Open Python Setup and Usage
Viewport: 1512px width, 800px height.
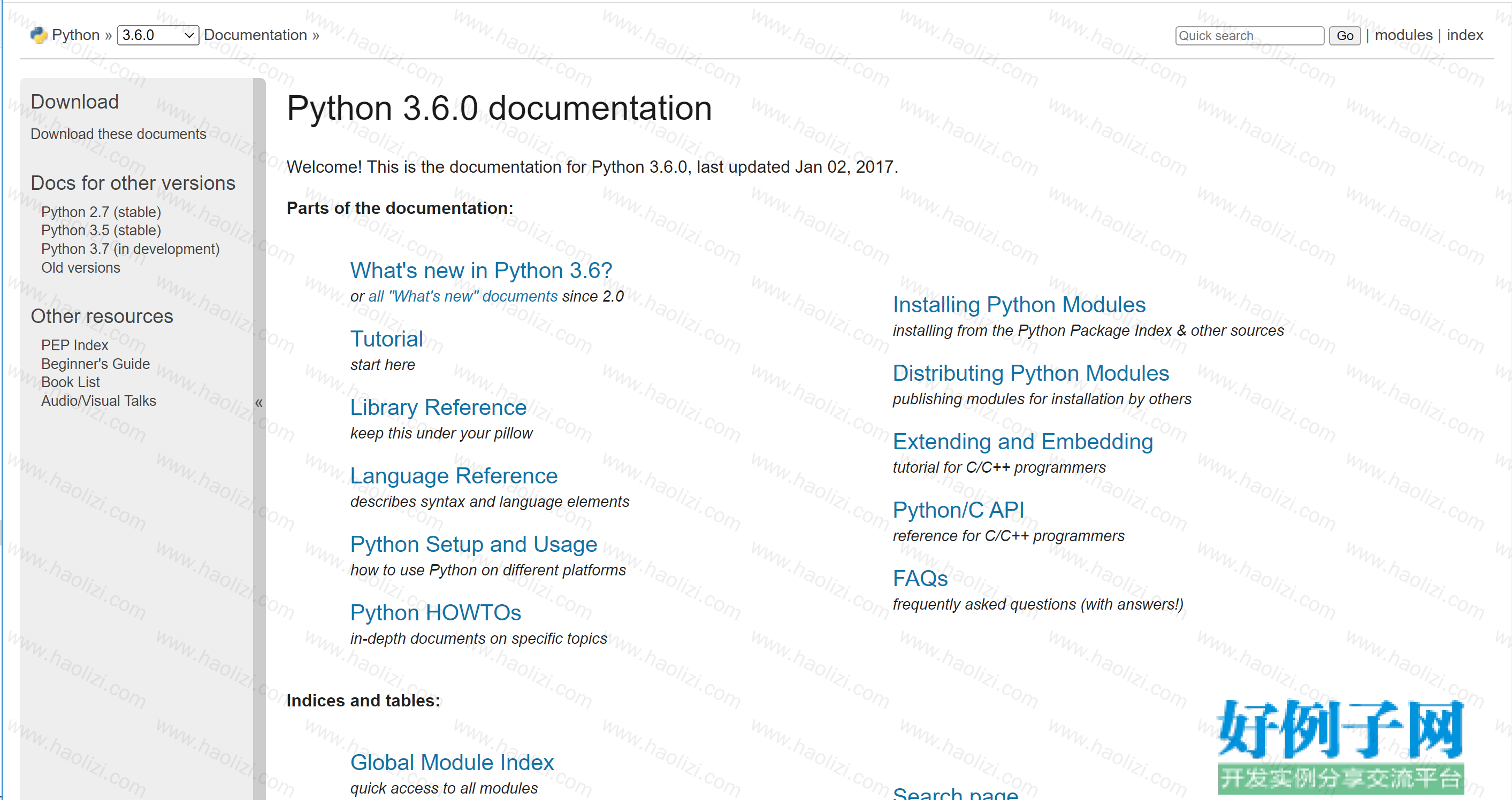(x=474, y=544)
